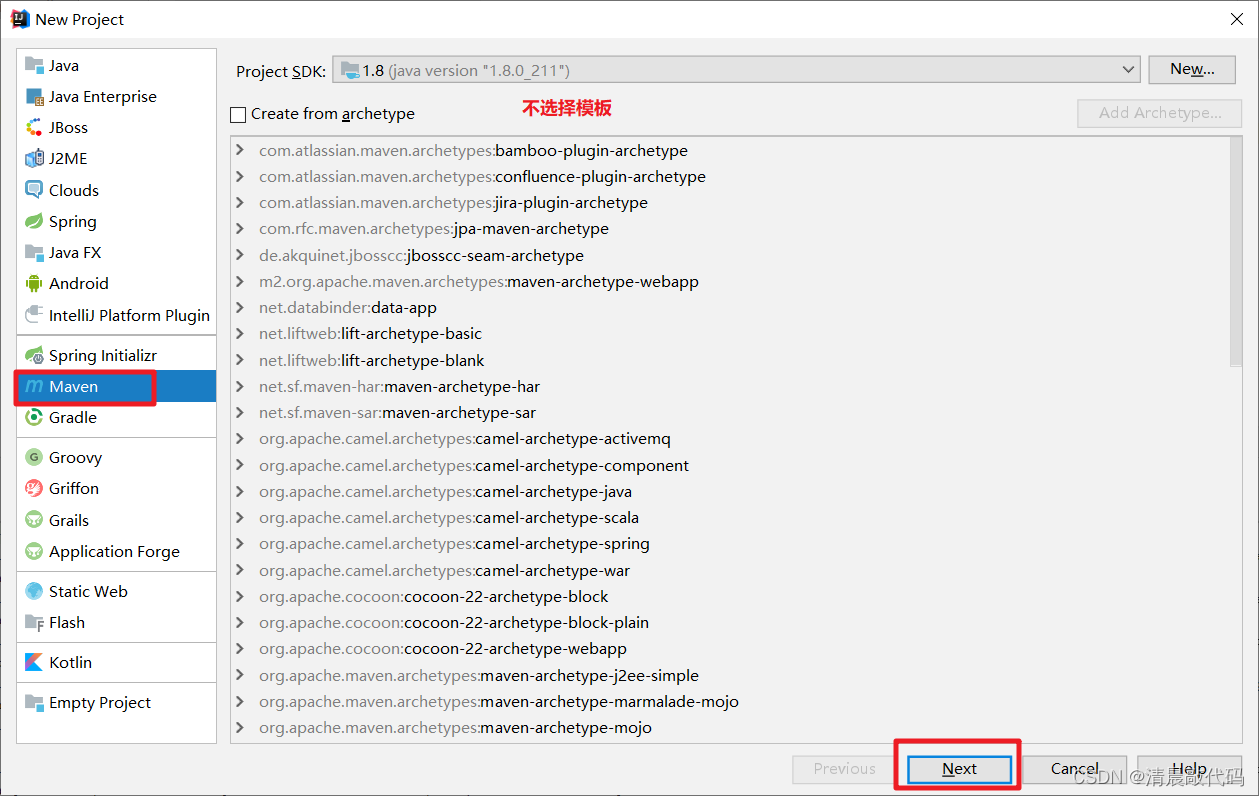
Task: Expand jbosscc-seam-archetype entry
Action: pyautogui.click(x=240, y=256)
